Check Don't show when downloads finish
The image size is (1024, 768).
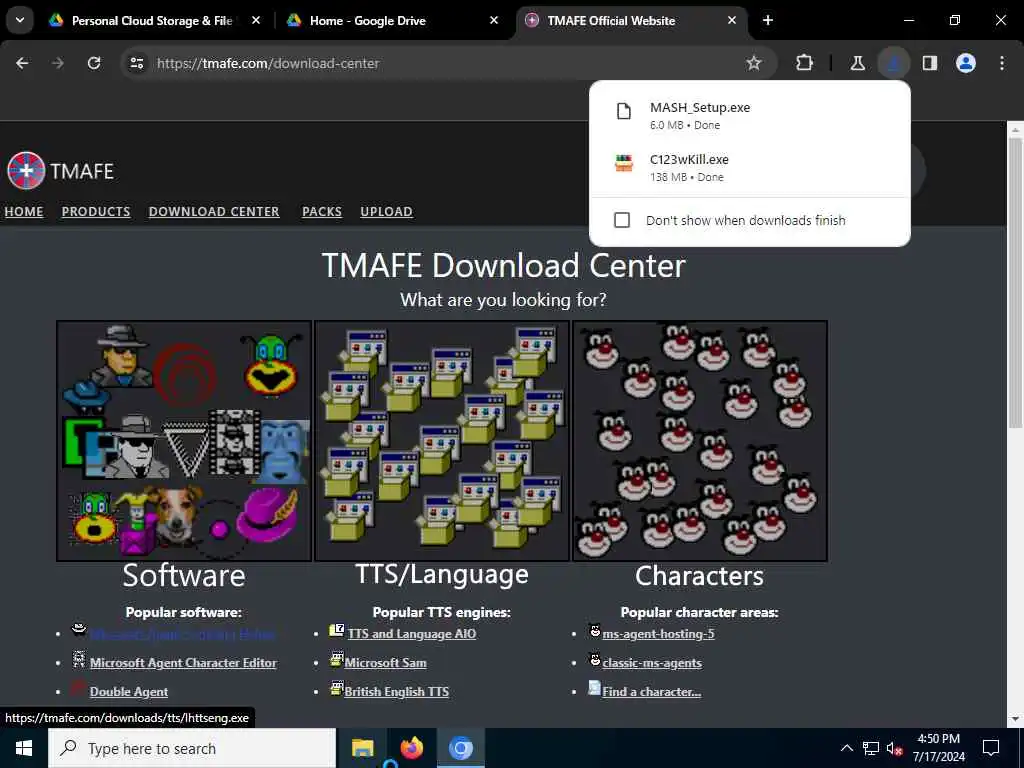pos(622,220)
